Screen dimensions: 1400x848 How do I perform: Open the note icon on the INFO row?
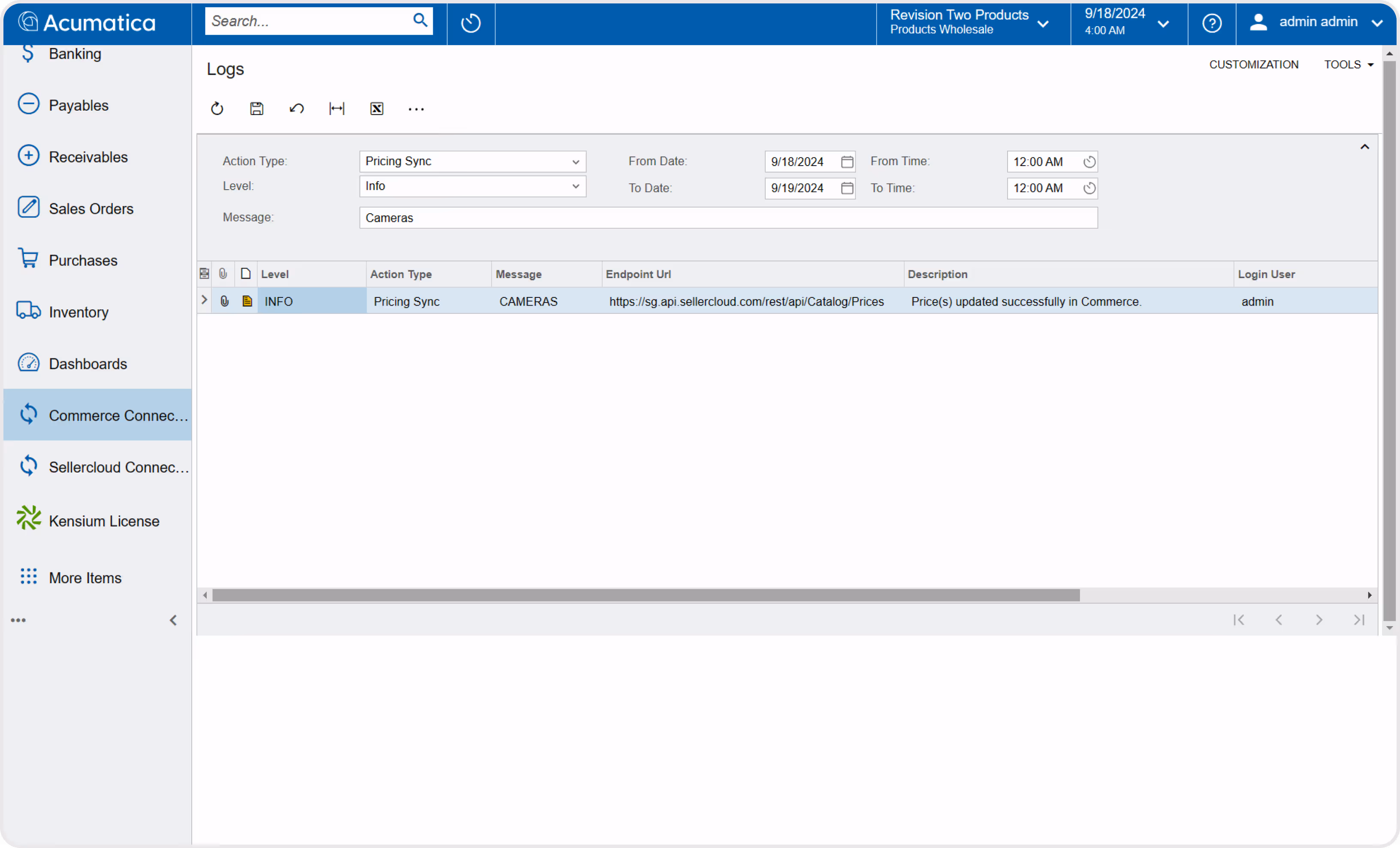247,301
